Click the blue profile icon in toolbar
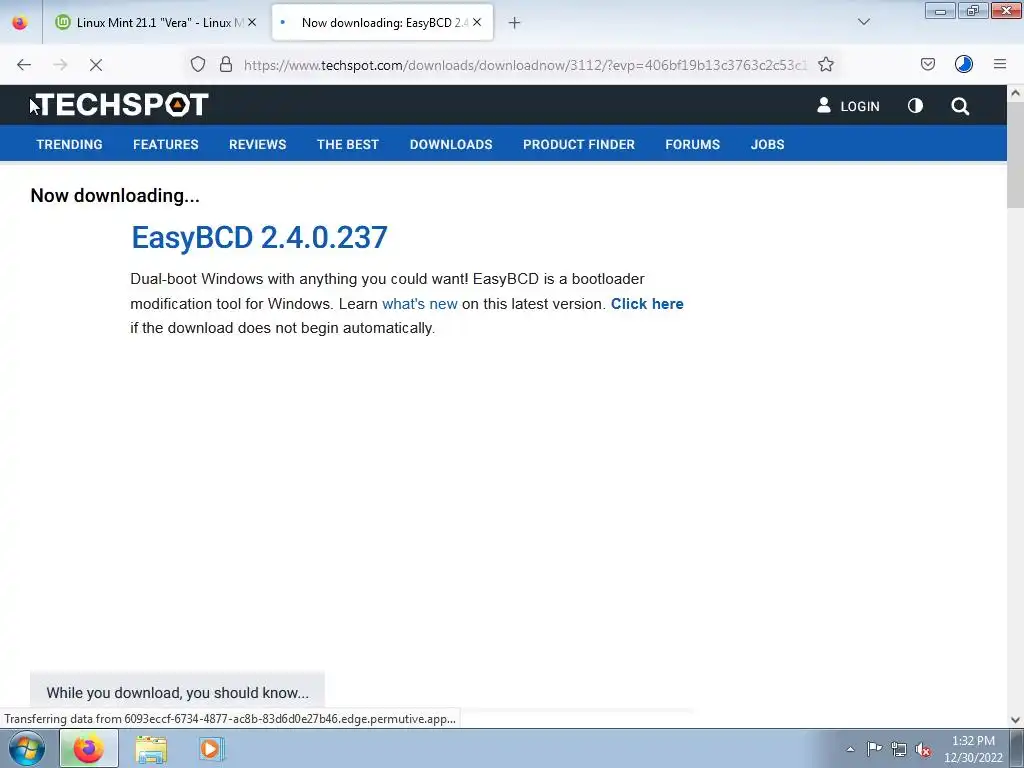This screenshot has height=768, width=1024. pos(964,64)
